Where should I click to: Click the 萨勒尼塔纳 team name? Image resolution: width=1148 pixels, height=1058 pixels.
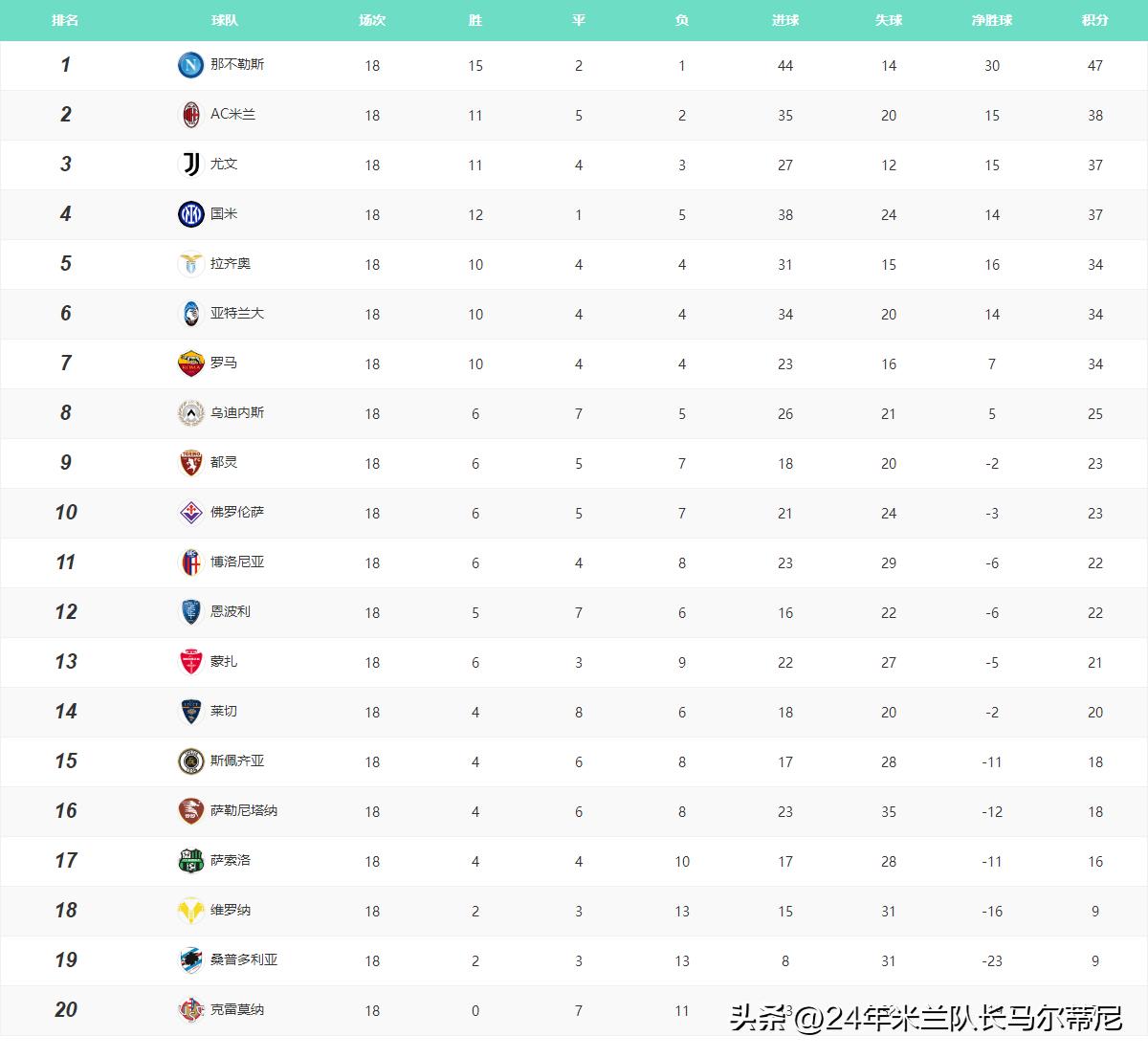(244, 810)
